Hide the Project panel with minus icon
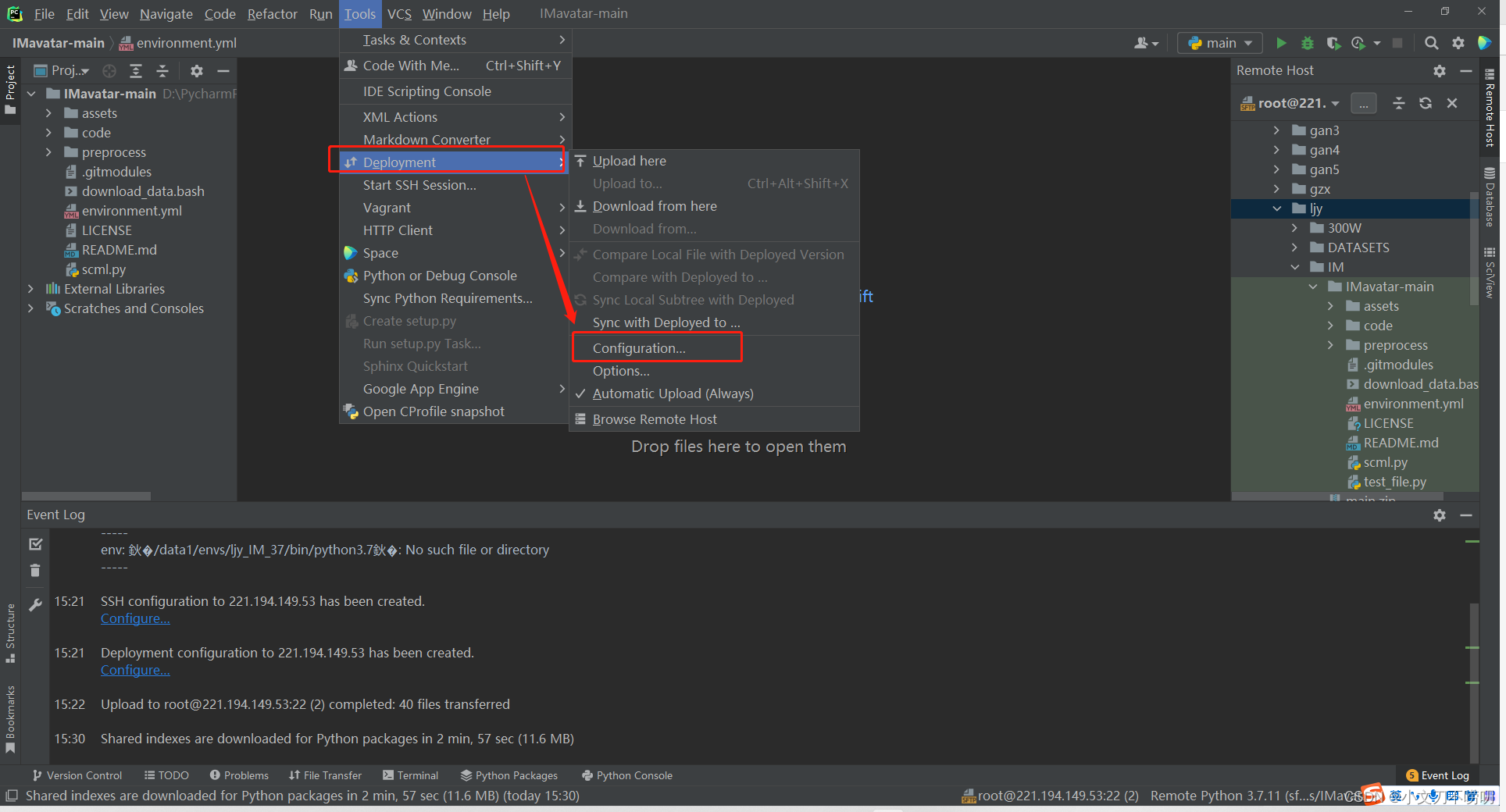Image resolution: width=1506 pixels, height=812 pixels. (223, 71)
